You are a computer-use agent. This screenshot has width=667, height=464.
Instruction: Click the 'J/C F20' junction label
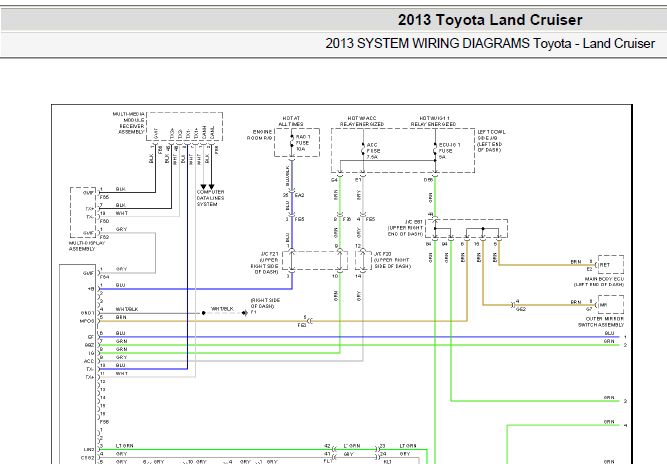pyautogui.click(x=382, y=254)
